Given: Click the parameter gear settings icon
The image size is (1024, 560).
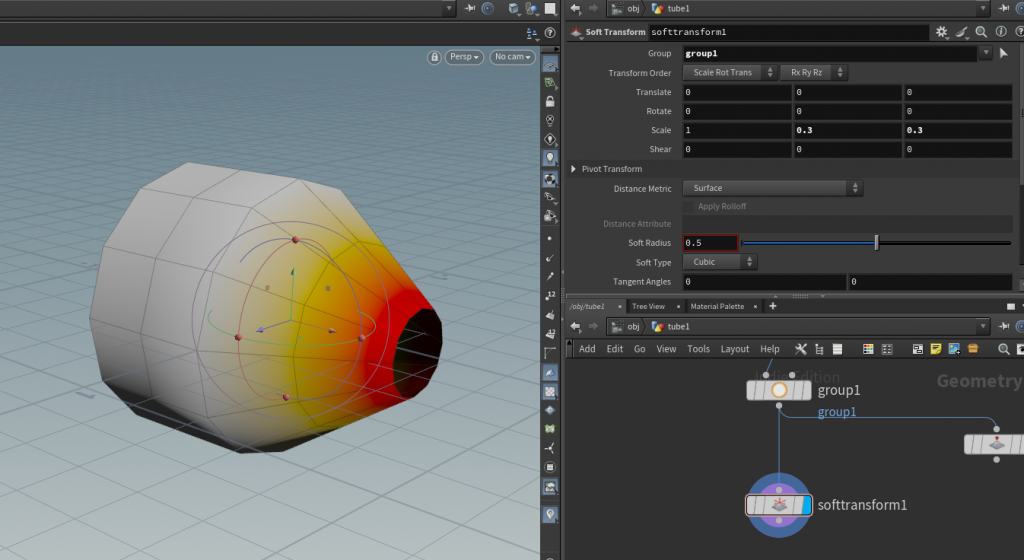Looking at the screenshot, I should pos(941,32).
